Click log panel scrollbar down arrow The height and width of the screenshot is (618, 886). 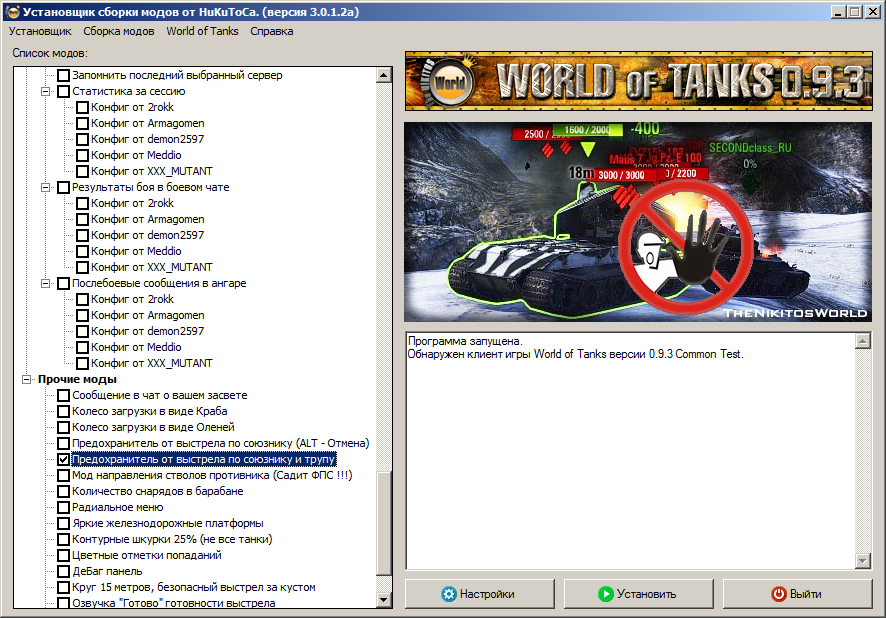pos(863,560)
